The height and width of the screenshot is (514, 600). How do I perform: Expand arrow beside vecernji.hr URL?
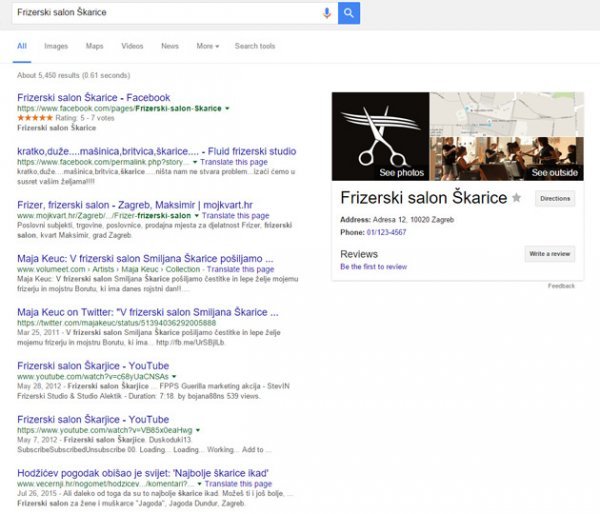199,484
